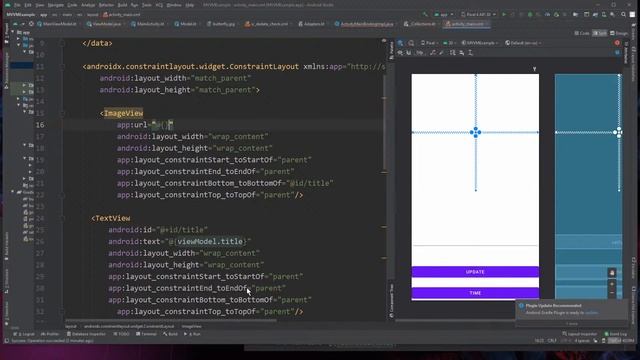Viewport: 640px width, 360px height.
Task: Open the Pixel device-for-preview dropdown
Action: click(429, 43)
